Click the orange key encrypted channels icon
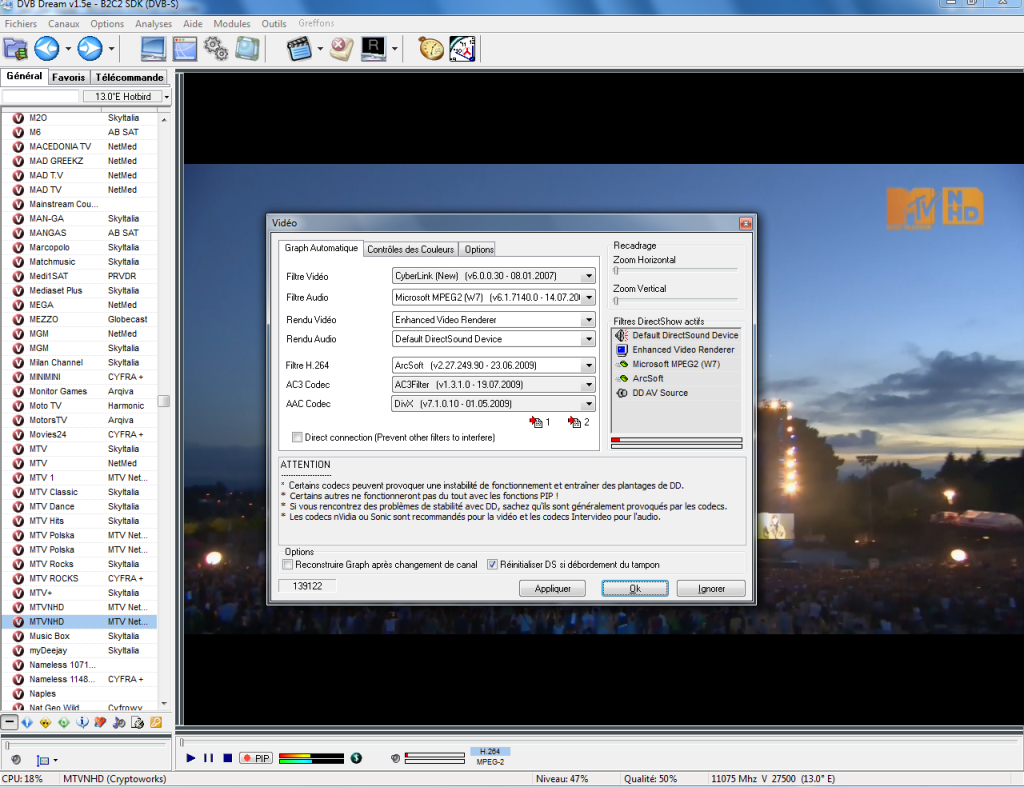The image size is (1024, 787). [x=155, y=722]
